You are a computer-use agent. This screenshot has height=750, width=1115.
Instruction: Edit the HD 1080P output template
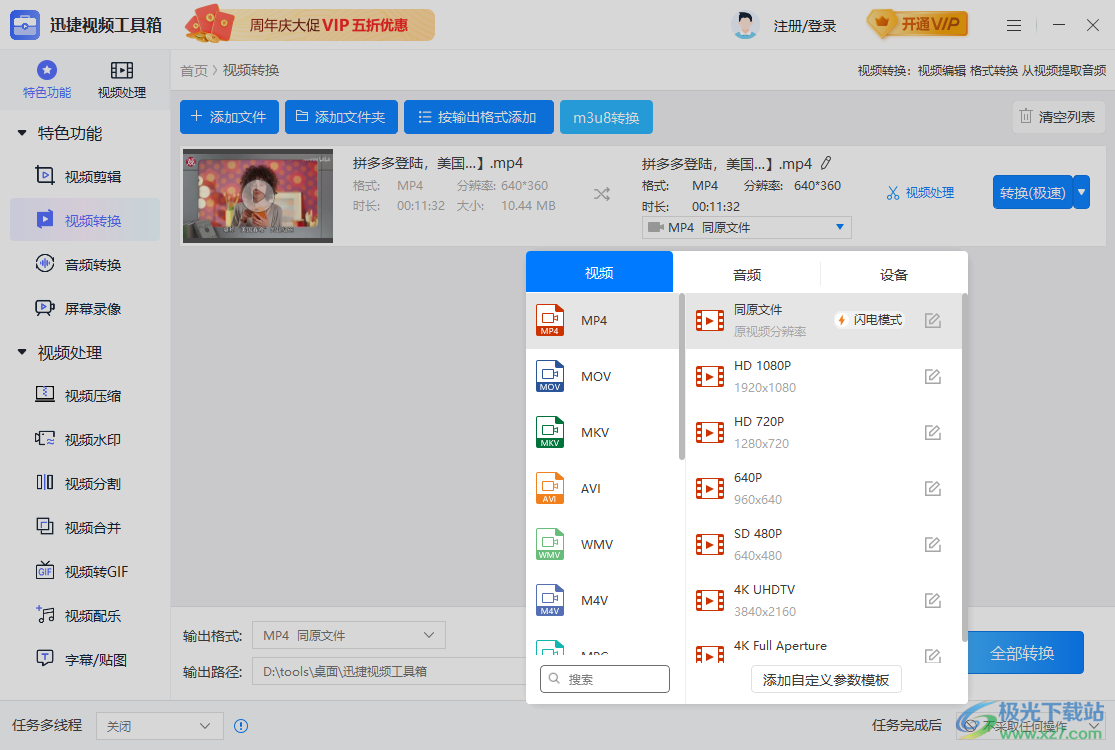pyautogui.click(x=932, y=376)
